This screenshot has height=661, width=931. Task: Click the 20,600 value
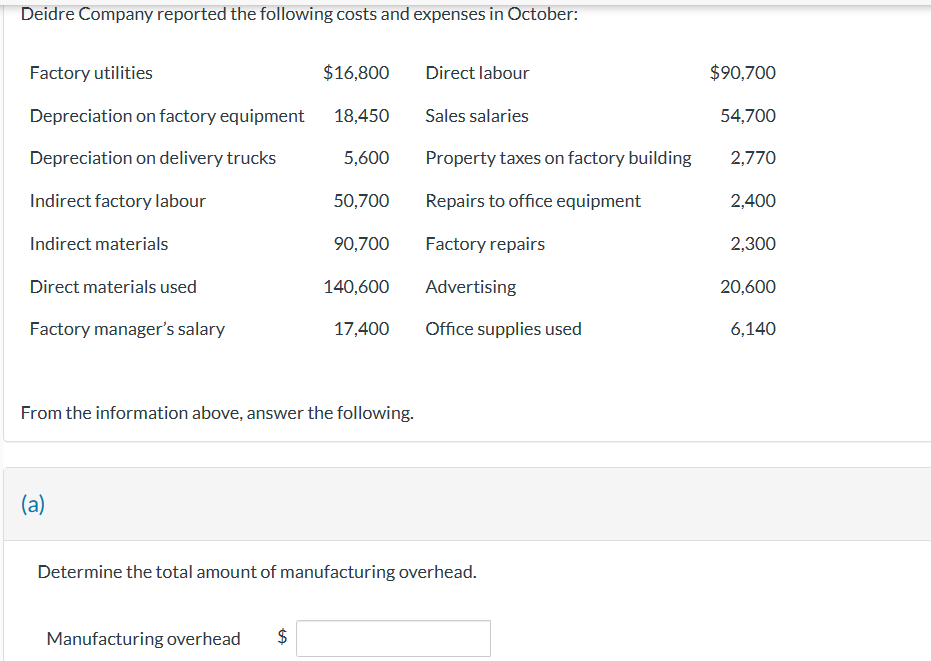748,287
